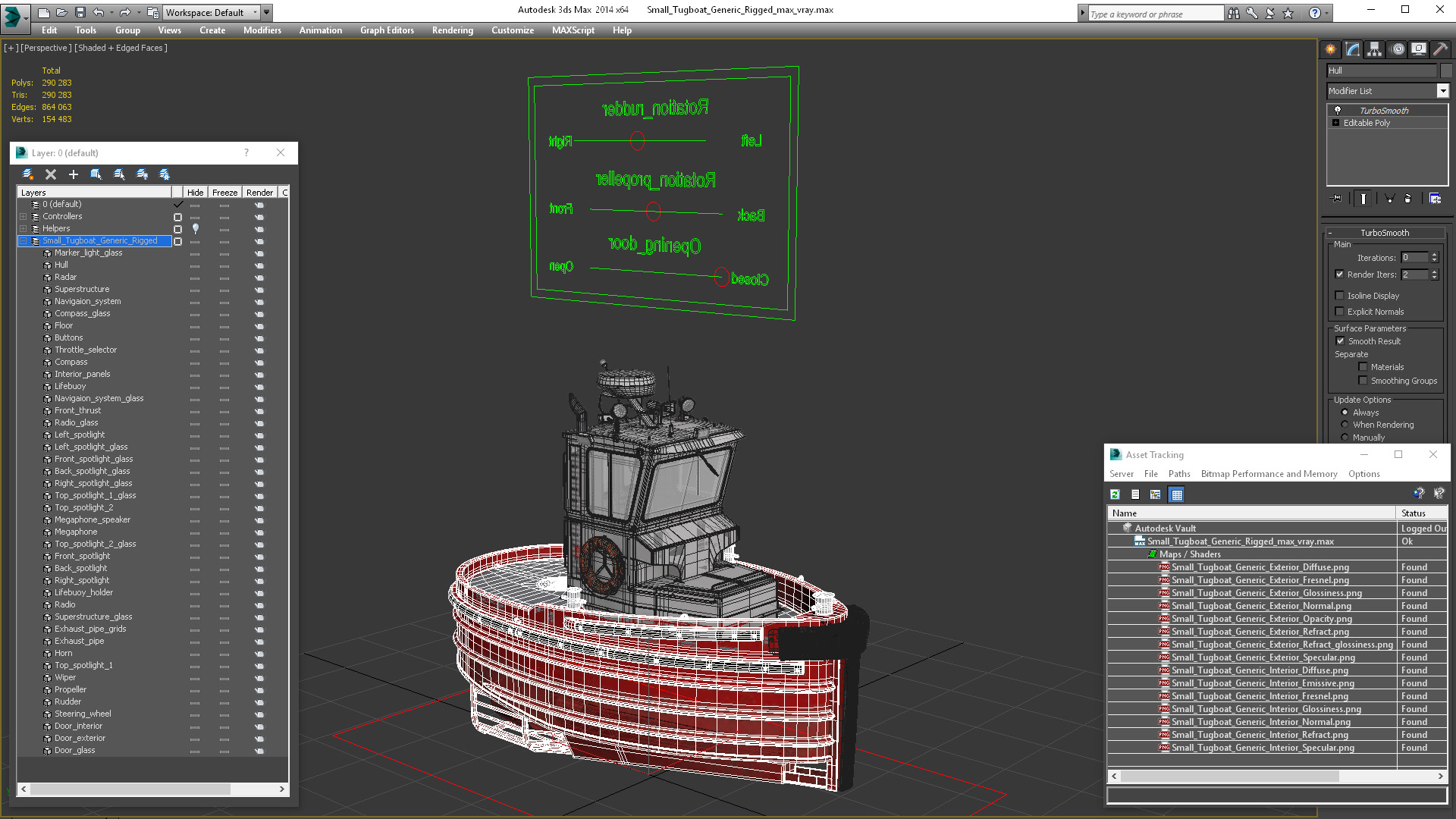Open the Graph Editors menu

pyautogui.click(x=387, y=30)
